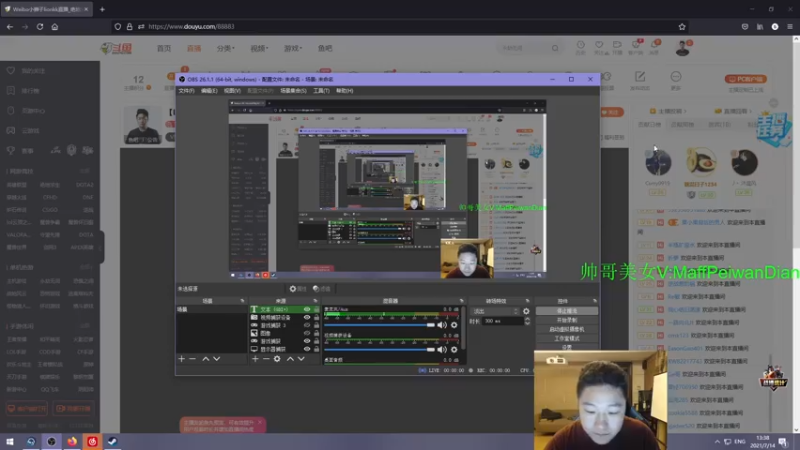
Task: Open the Douyu Video dropdown in top nav
Action: [259, 48]
